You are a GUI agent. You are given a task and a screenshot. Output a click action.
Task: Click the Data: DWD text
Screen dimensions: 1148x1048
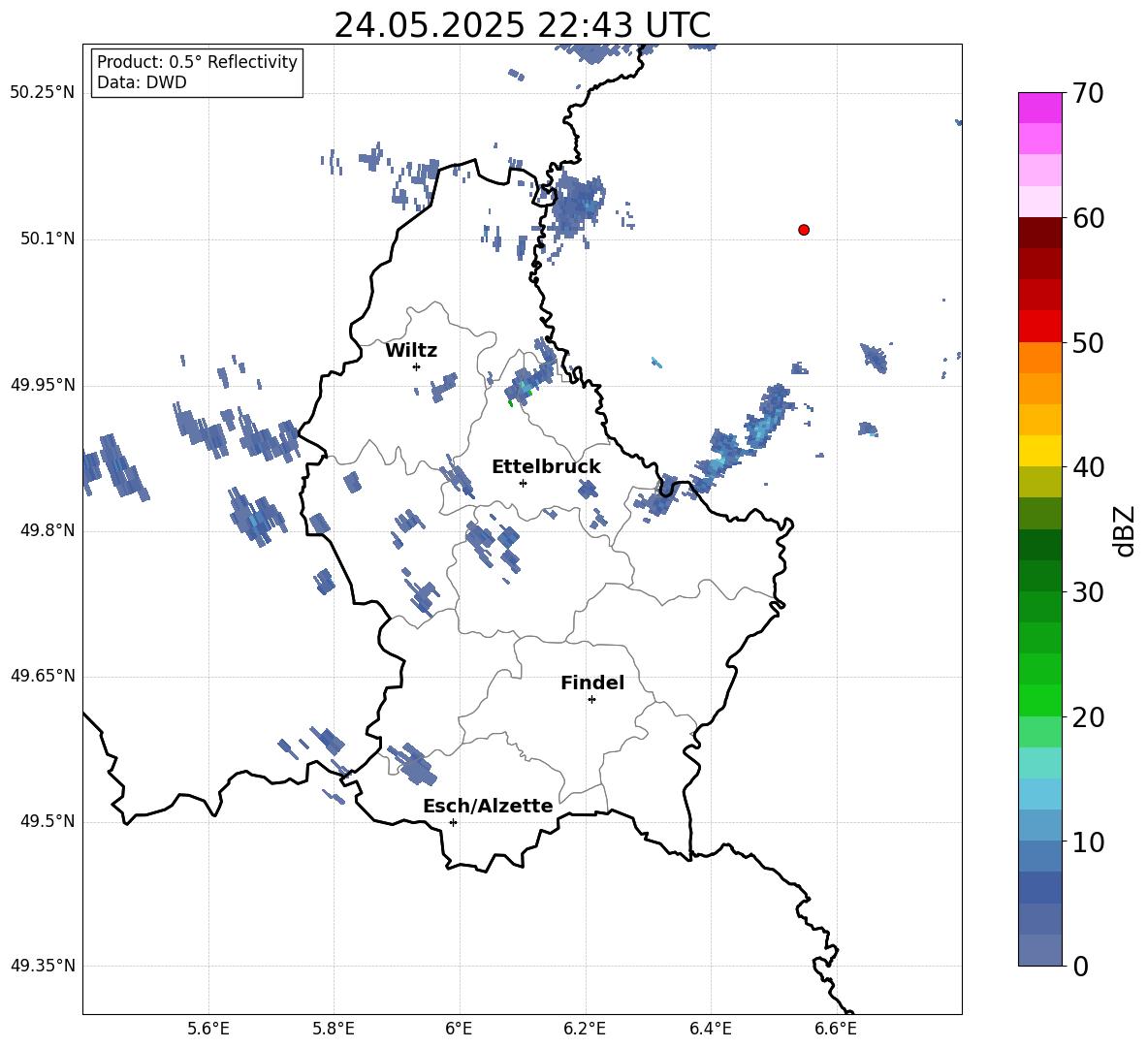point(142,82)
